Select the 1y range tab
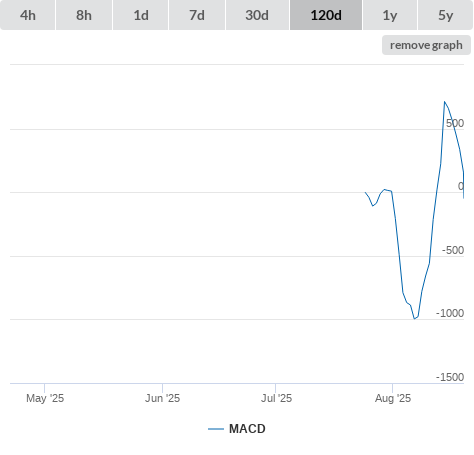Viewport: 474px width, 455px height. [x=390, y=15]
